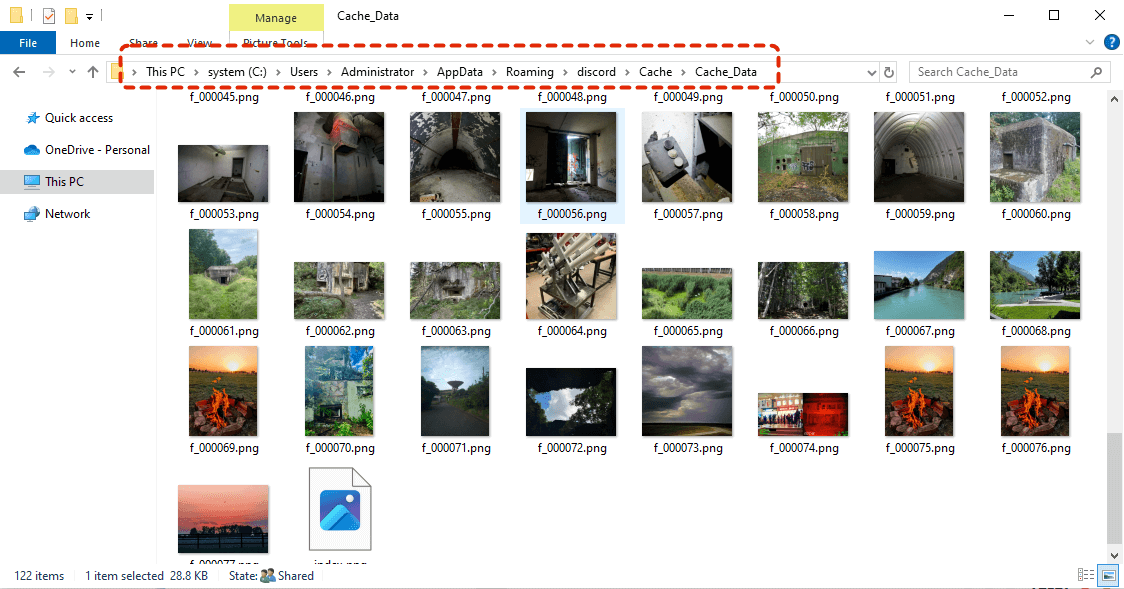Select thumbnail f_000071.png
Image resolution: width=1124 pixels, height=589 pixels.
(455, 391)
